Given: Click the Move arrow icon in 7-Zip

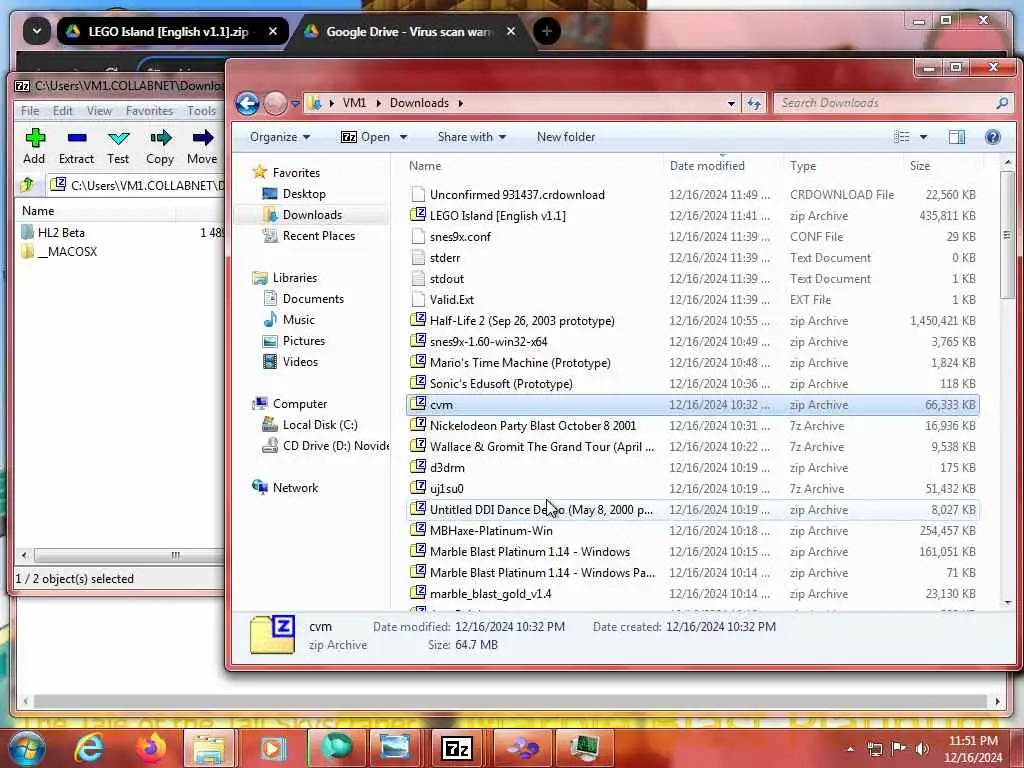Looking at the screenshot, I should tap(202, 138).
